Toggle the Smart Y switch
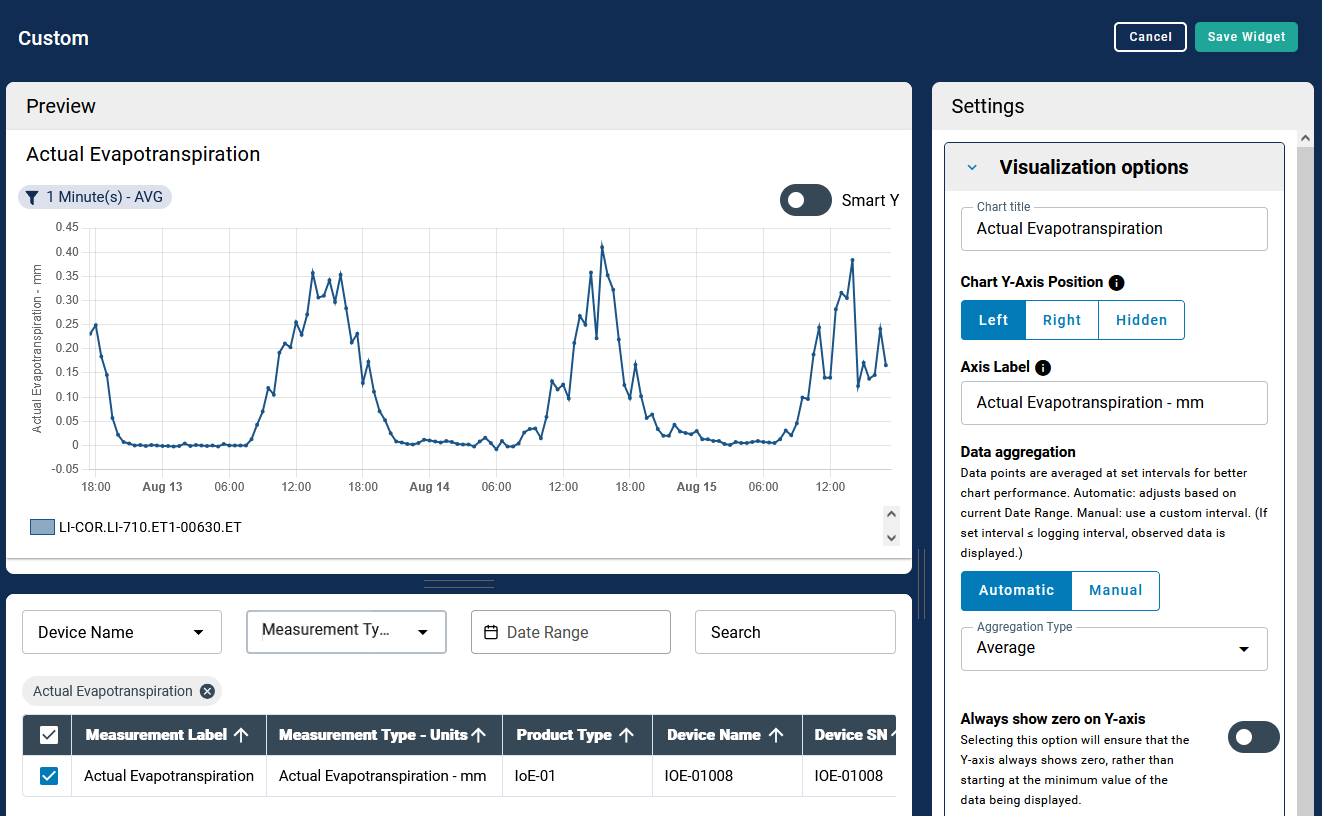 point(806,200)
